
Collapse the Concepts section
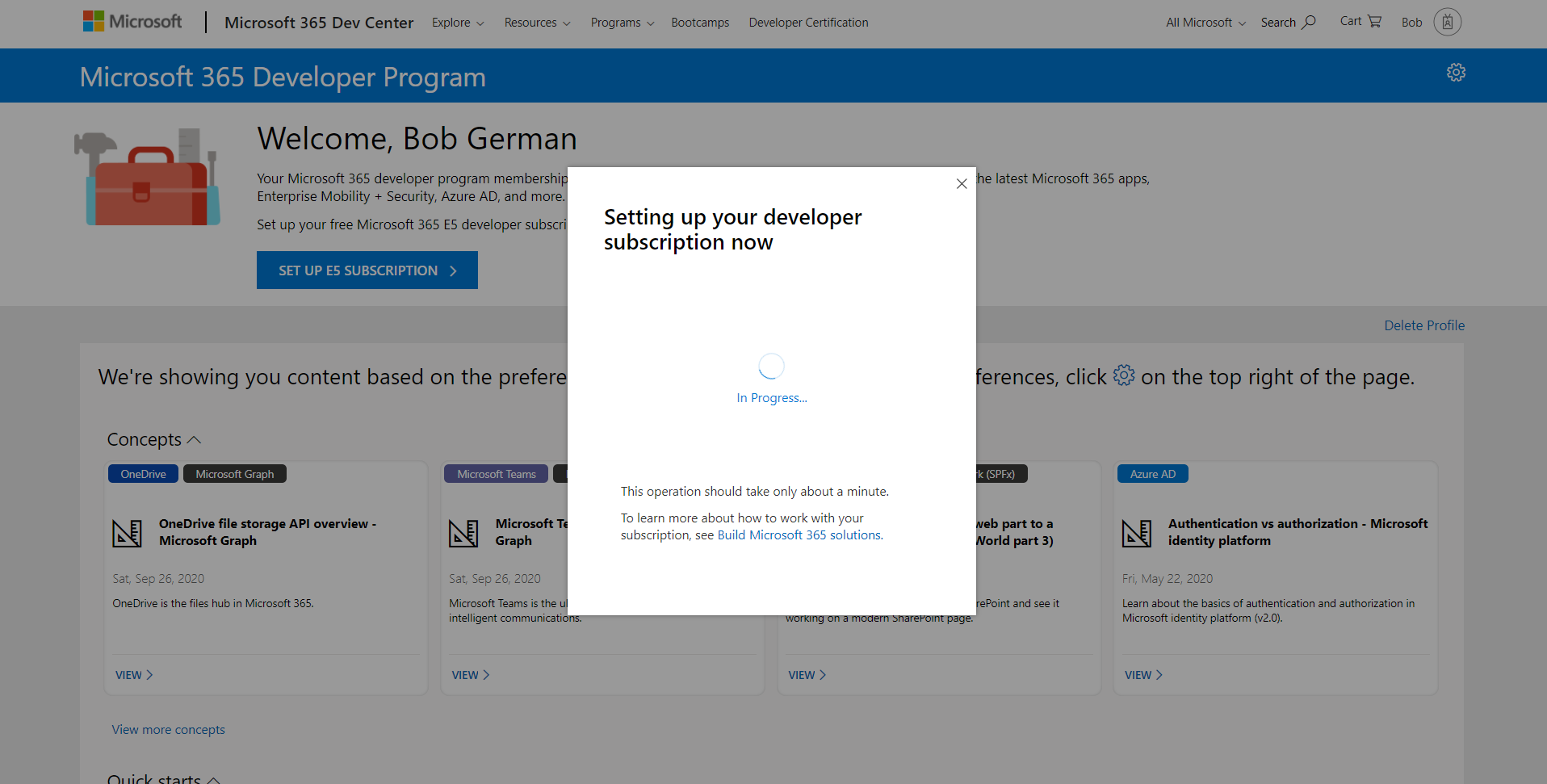(194, 440)
